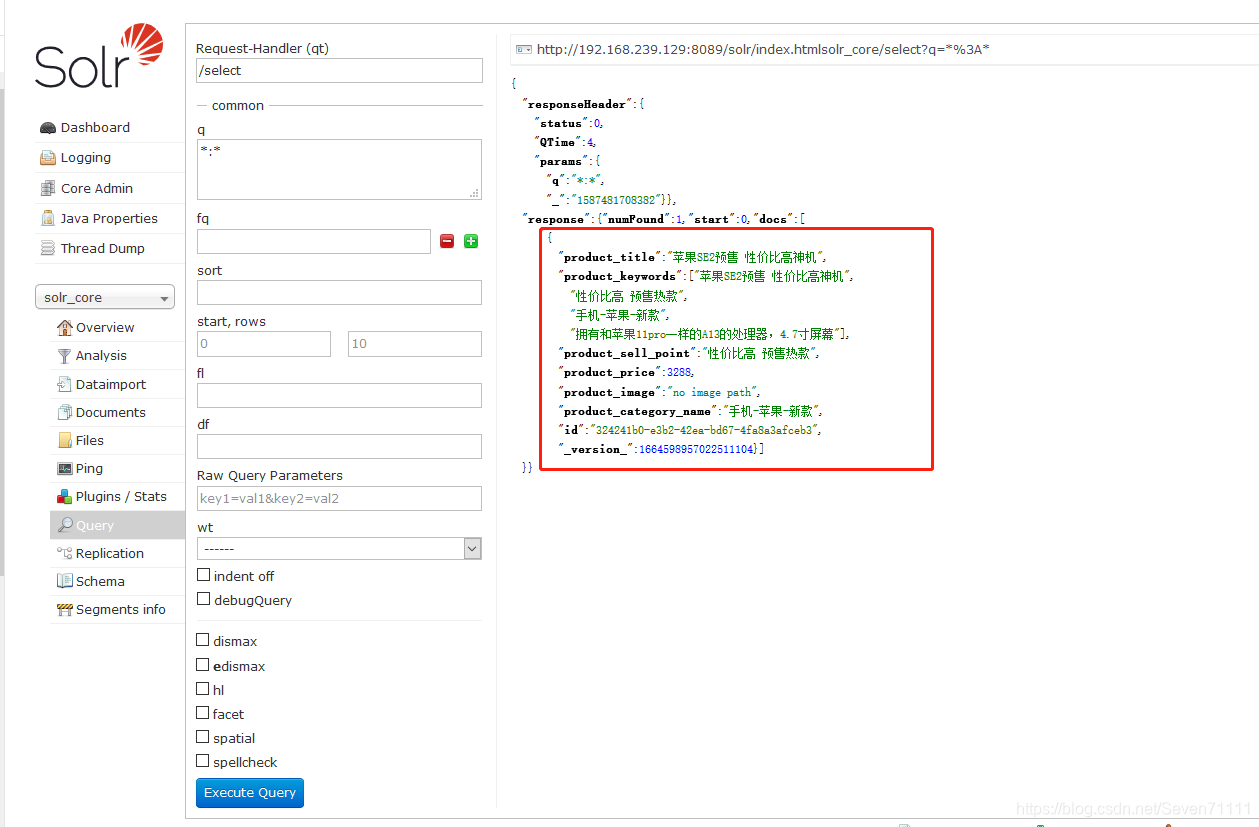Enable the facet checkbox
1259x827 pixels.
tap(202, 713)
